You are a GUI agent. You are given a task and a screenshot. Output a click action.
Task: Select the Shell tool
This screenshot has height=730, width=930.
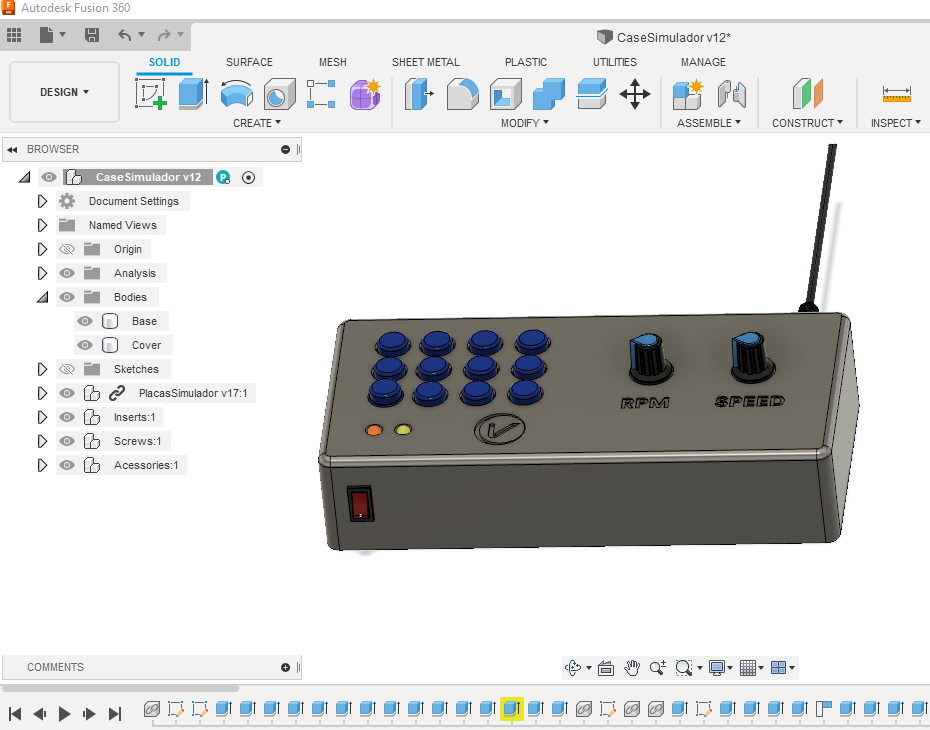(x=505, y=94)
